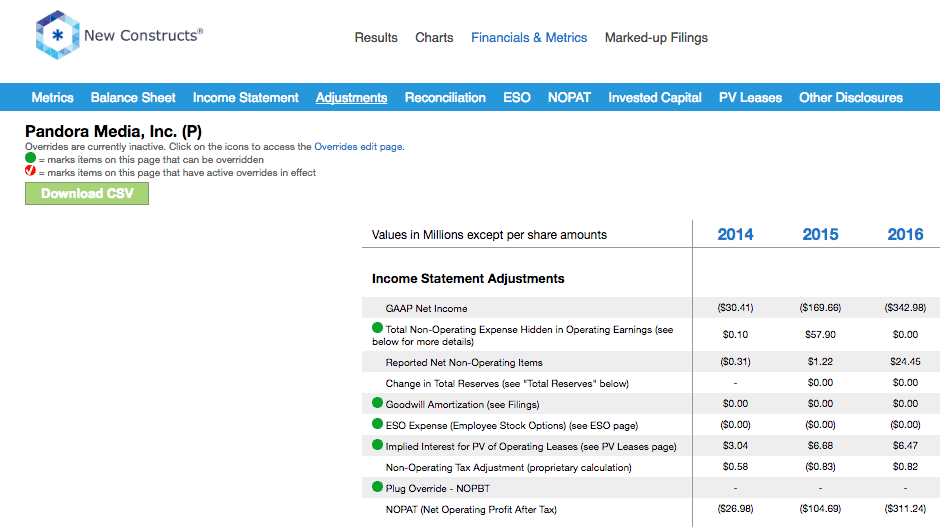Switch to the Metrics tab
This screenshot has width=940, height=527.
52,97
